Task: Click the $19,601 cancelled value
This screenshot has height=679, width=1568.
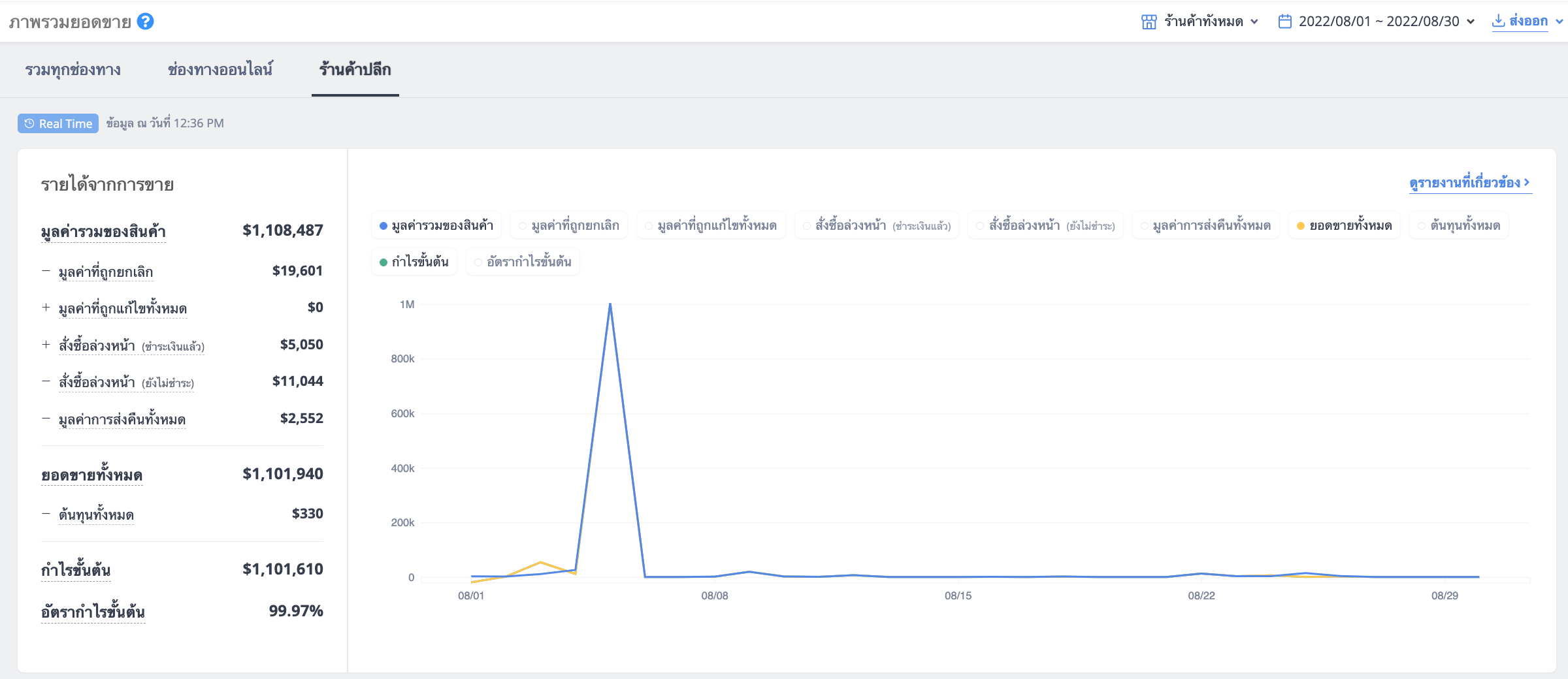Action: (298, 271)
